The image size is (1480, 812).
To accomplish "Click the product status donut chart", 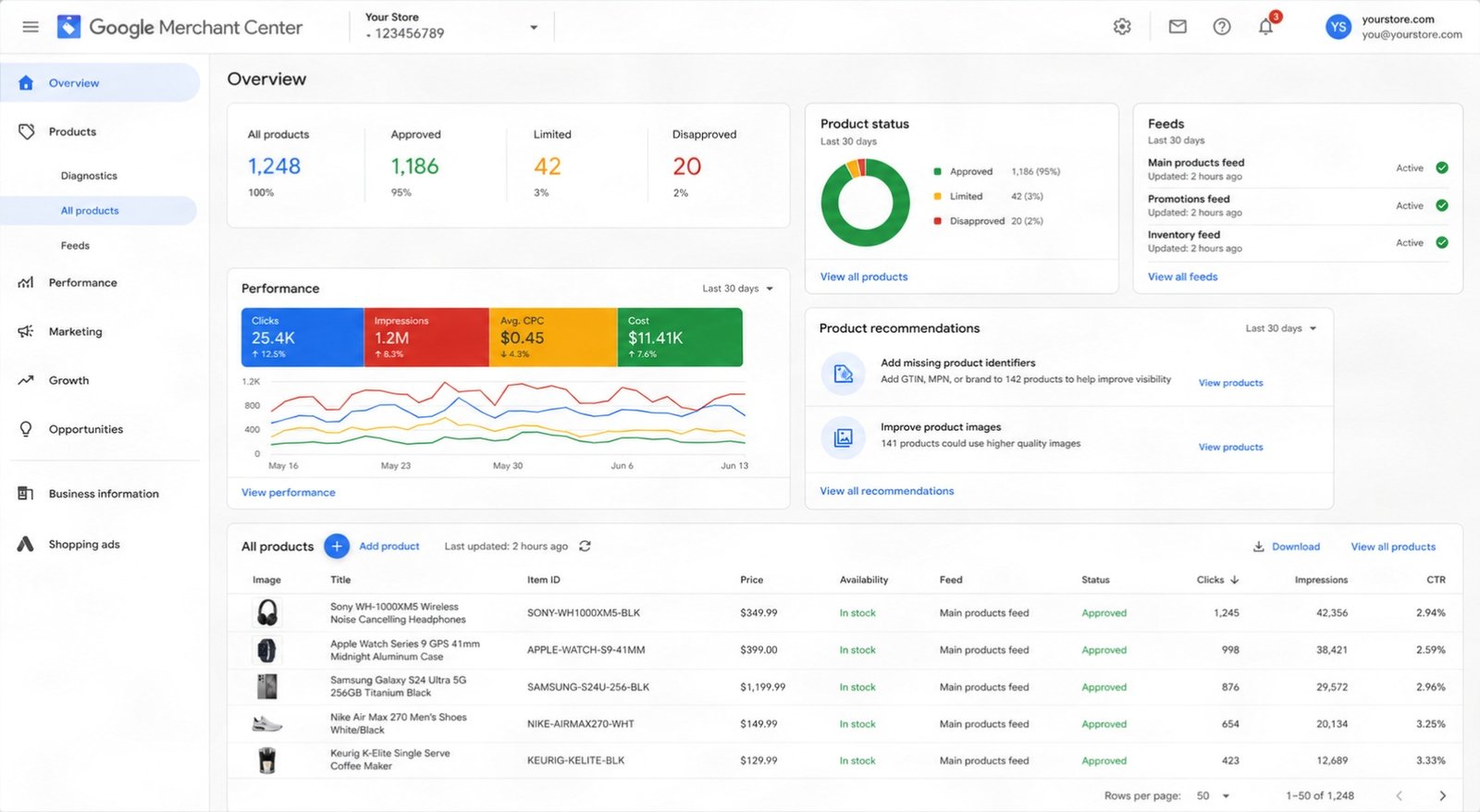I will (x=865, y=203).
